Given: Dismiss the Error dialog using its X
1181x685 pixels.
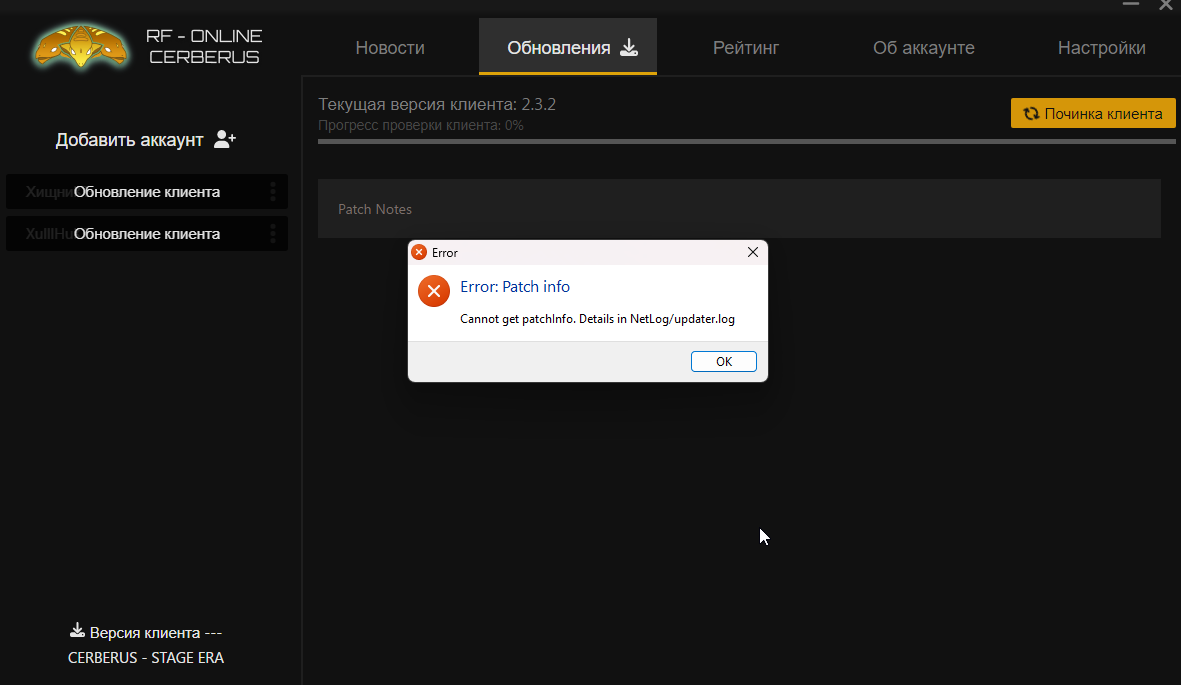Looking at the screenshot, I should (753, 253).
